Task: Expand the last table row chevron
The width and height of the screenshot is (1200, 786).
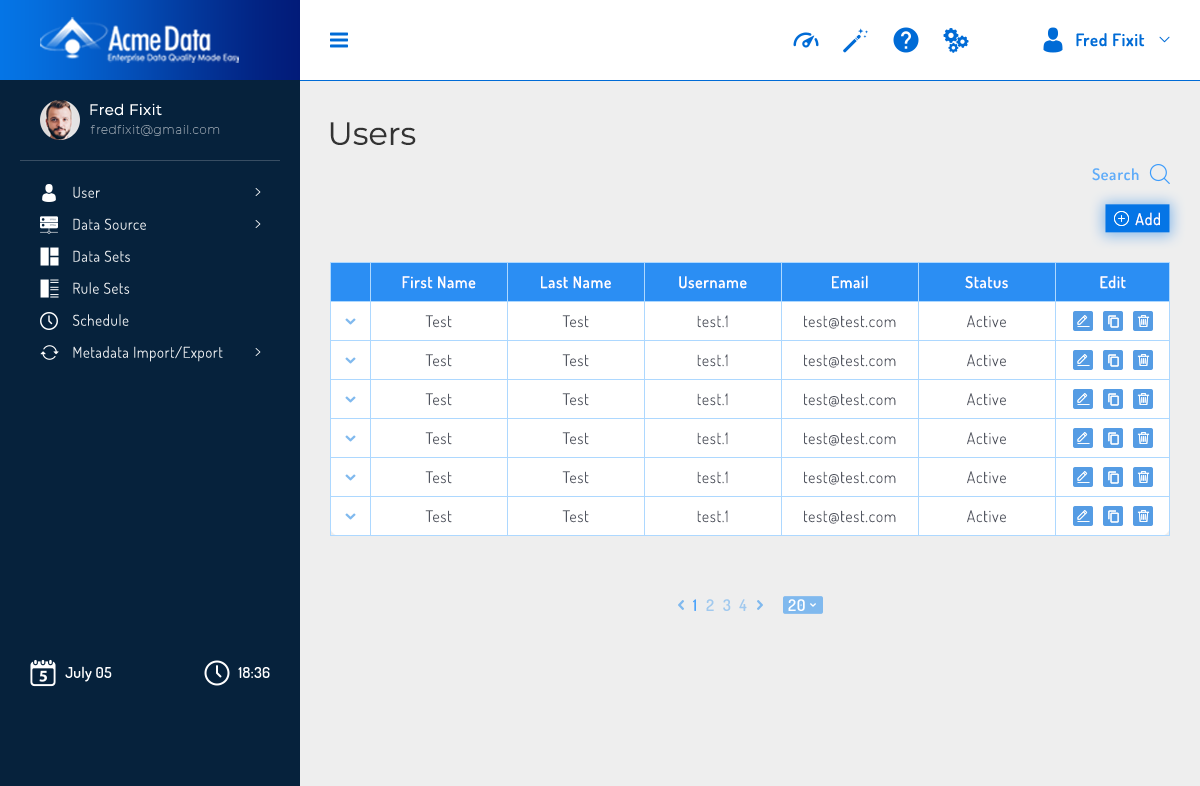Action: [x=350, y=516]
